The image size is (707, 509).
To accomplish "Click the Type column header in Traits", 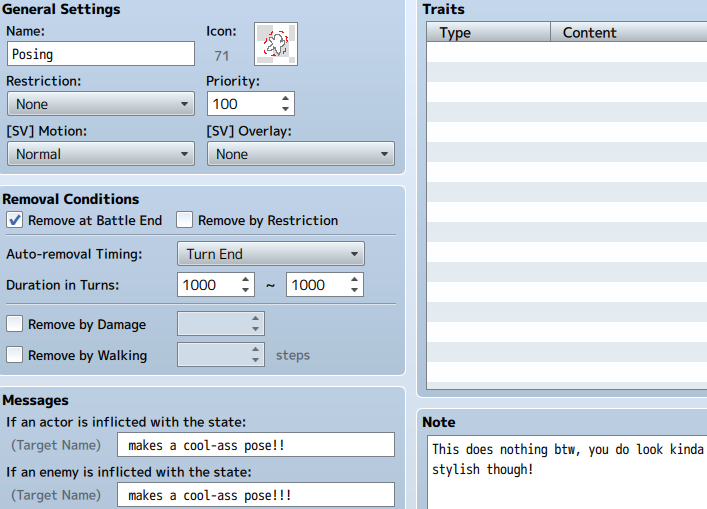I will click(488, 33).
